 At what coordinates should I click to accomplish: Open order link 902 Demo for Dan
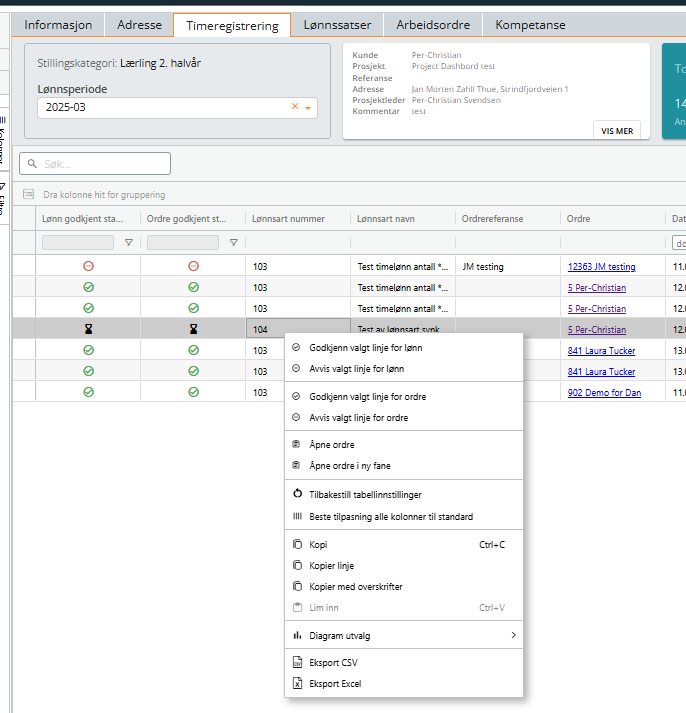[604, 393]
